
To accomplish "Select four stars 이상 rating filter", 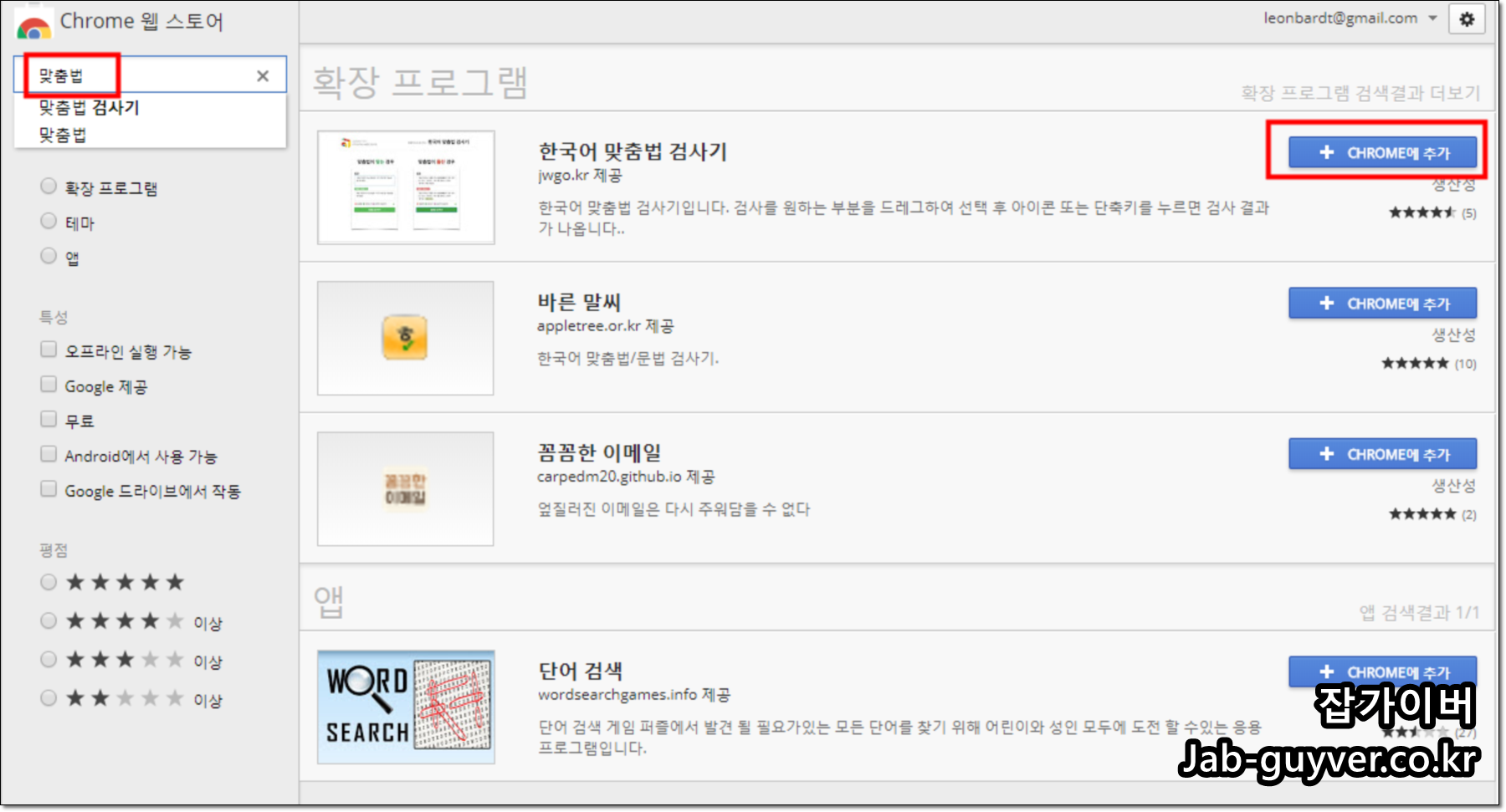I will [49, 620].
